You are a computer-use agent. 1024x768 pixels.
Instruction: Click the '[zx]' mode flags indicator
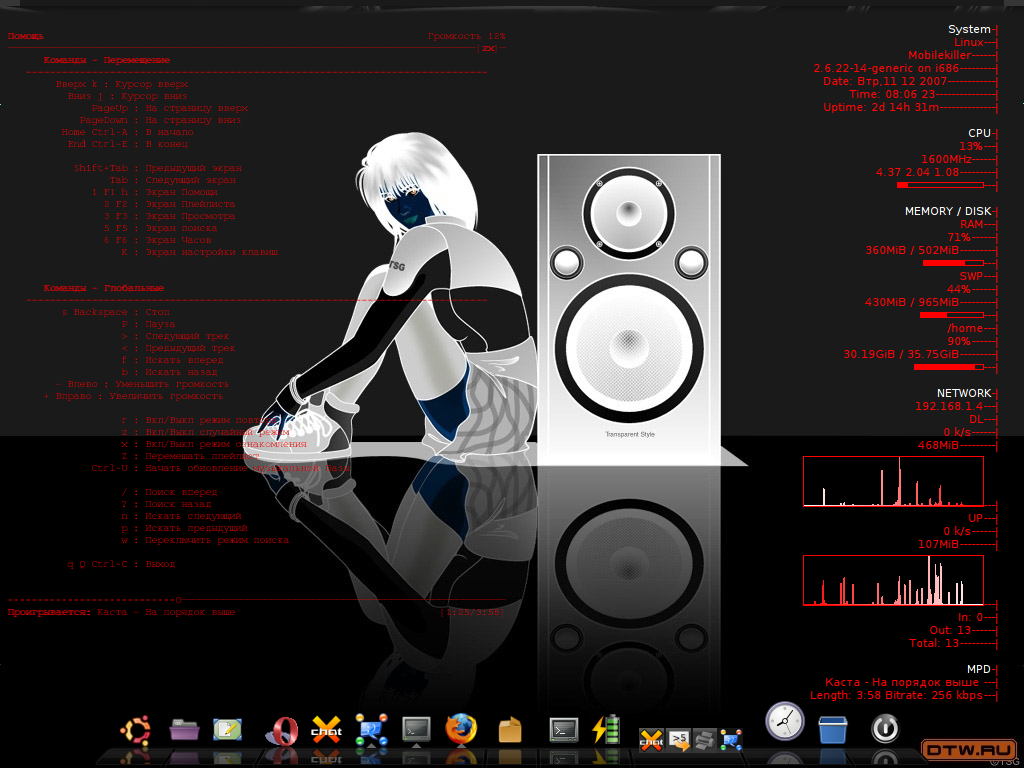[x=488, y=48]
